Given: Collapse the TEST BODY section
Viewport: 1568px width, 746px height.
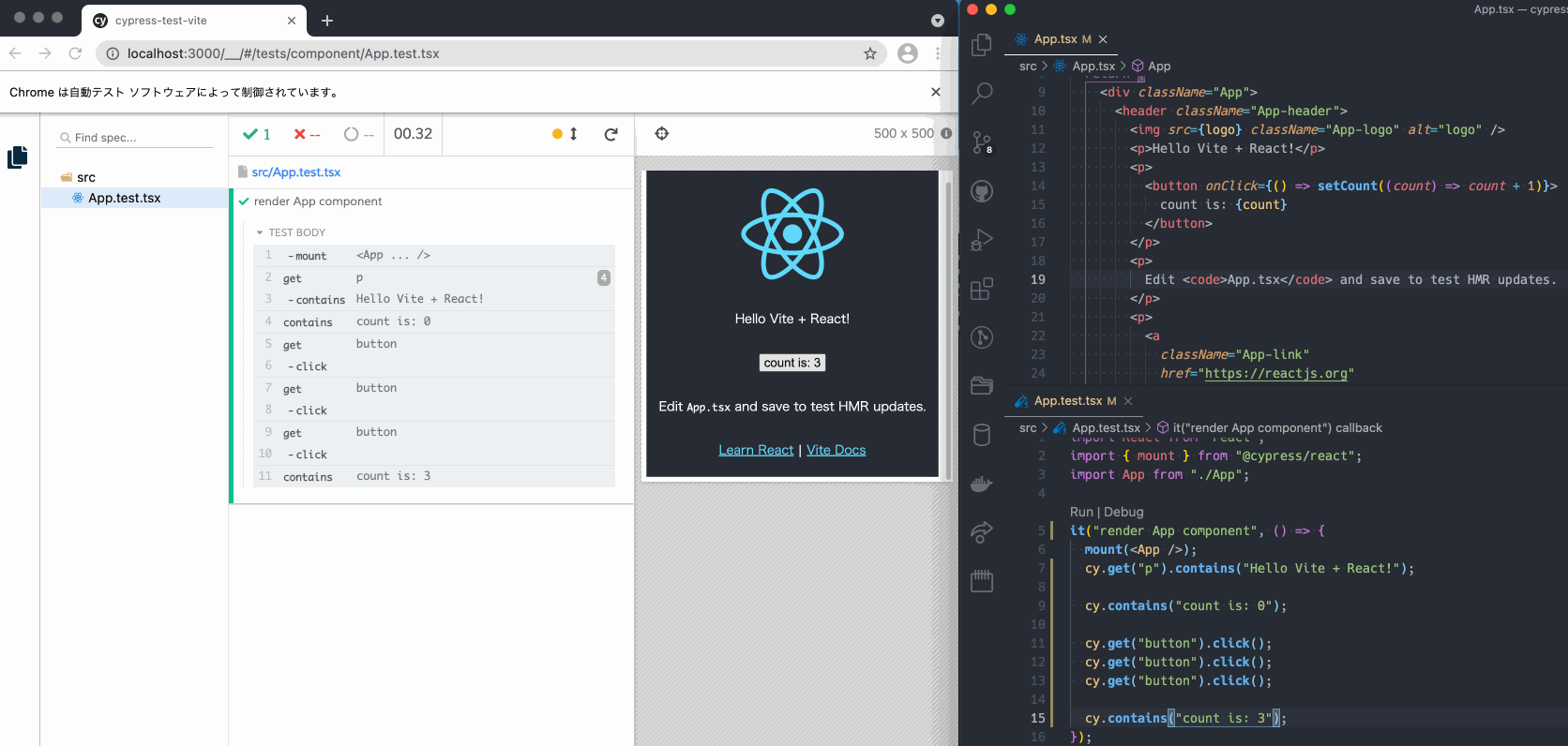Looking at the screenshot, I should (x=291, y=232).
